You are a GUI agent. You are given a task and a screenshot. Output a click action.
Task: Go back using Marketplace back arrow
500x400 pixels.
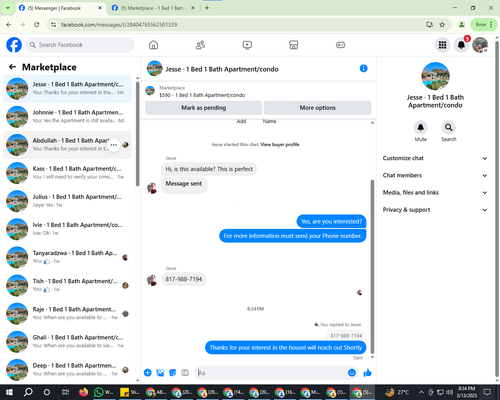point(12,67)
